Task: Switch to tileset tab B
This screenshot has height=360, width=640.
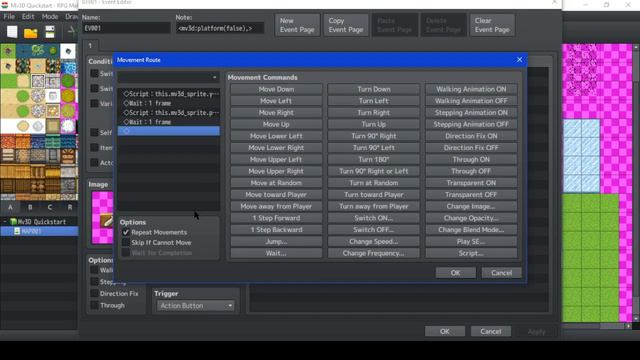Action: point(30,207)
